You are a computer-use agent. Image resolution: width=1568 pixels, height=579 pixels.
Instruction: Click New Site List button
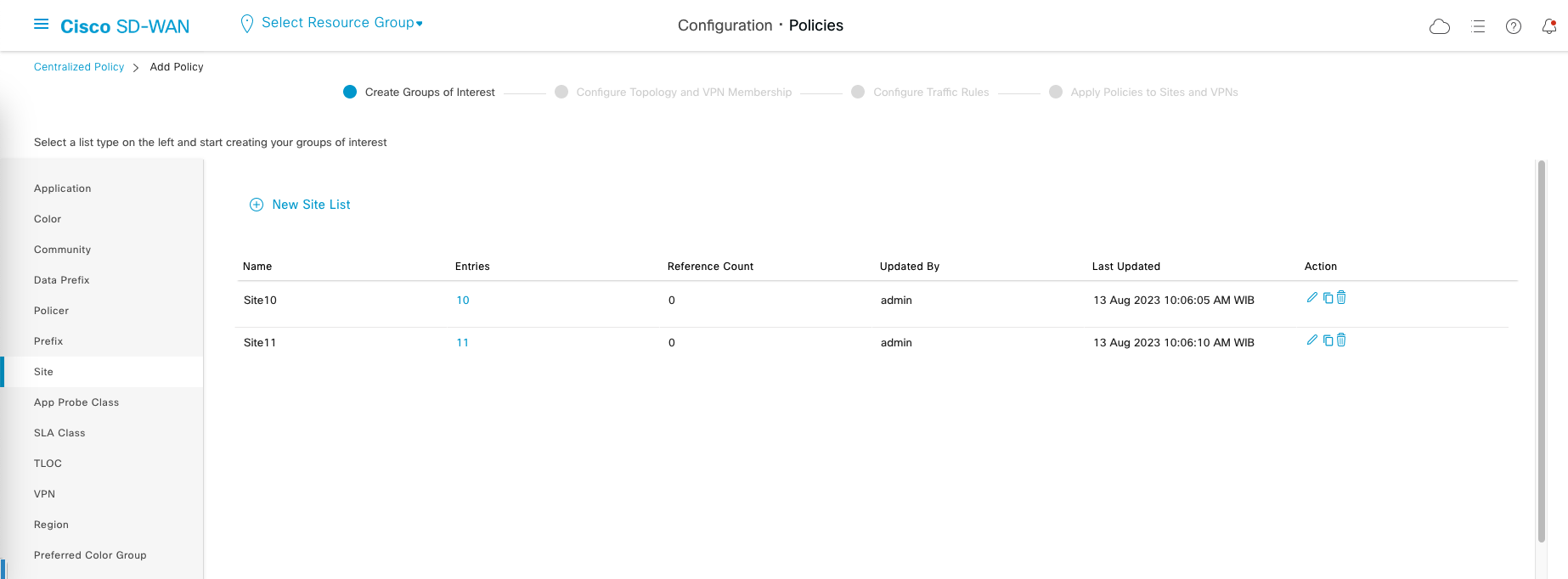[301, 205]
